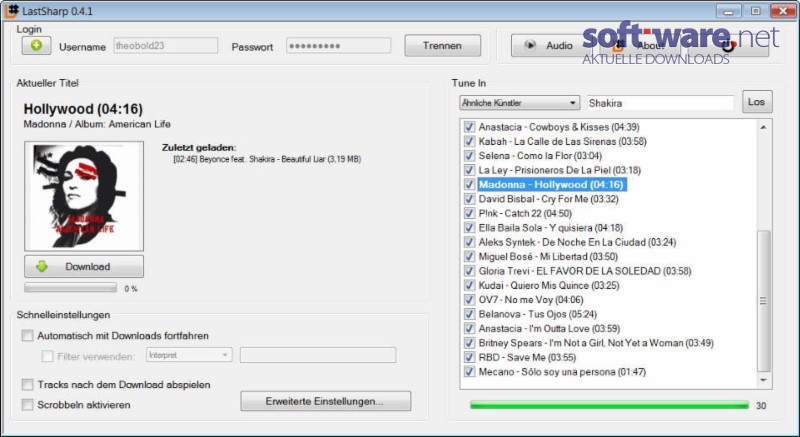The width and height of the screenshot is (800, 437).
Task: Click the Madonna American Life album cover
Action: pos(84,196)
